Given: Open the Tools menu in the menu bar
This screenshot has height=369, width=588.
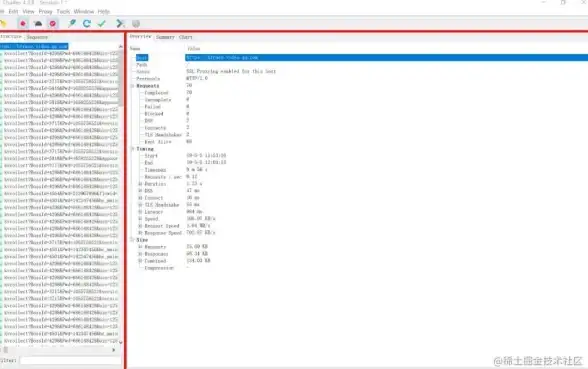Looking at the screenshot, I should click(x=63, y=12).
